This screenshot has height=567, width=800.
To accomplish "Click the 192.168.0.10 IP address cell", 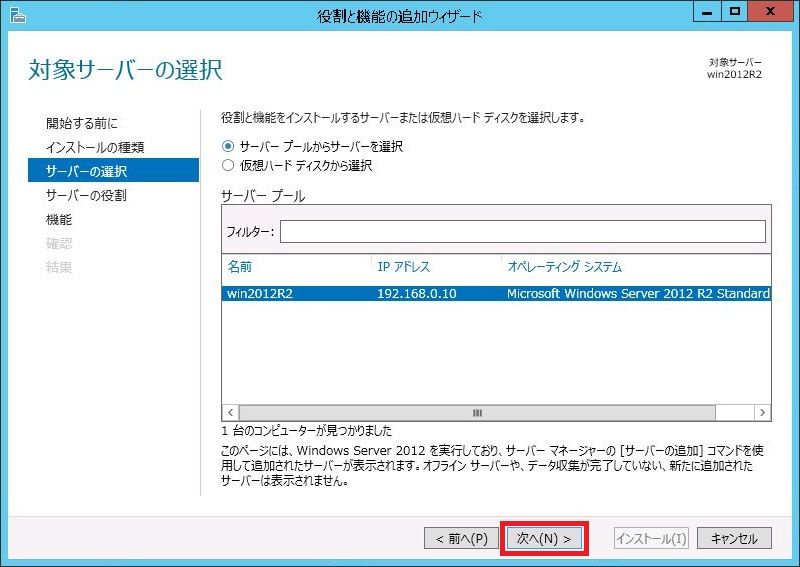I will pos(417,293).
